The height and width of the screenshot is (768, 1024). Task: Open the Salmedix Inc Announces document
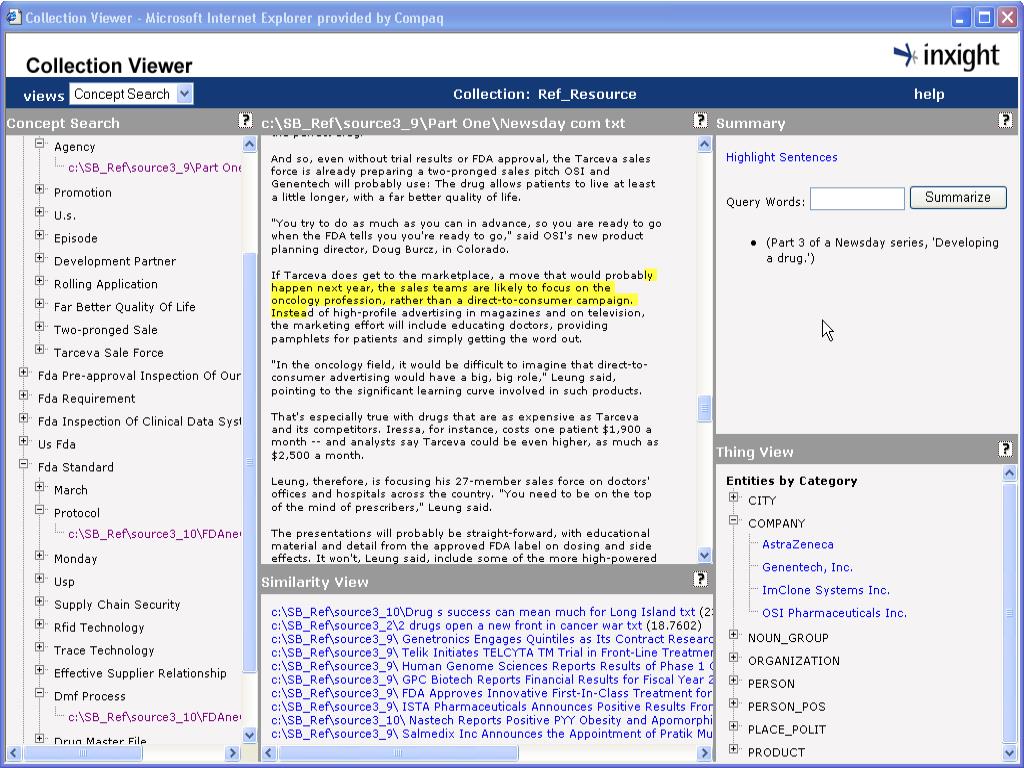pos(491,734)
